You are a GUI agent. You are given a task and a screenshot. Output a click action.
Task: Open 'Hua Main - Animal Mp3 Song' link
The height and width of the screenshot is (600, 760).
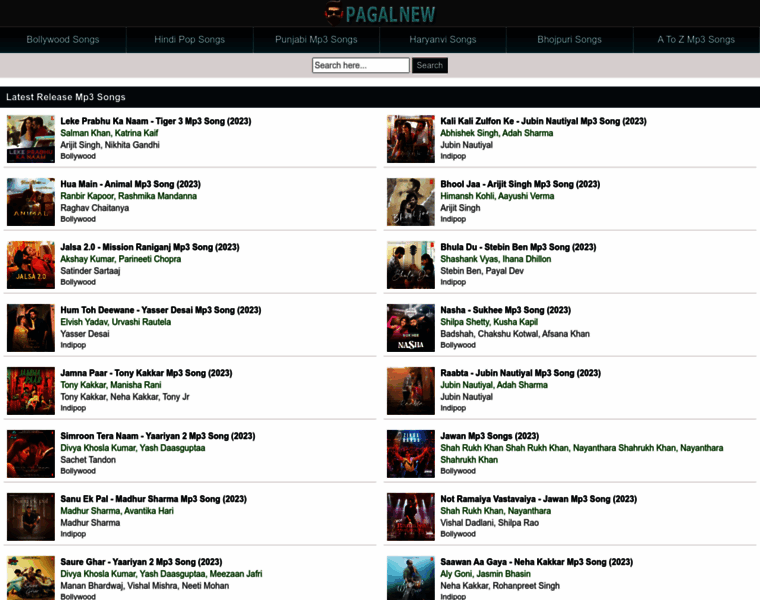point(130,184)
